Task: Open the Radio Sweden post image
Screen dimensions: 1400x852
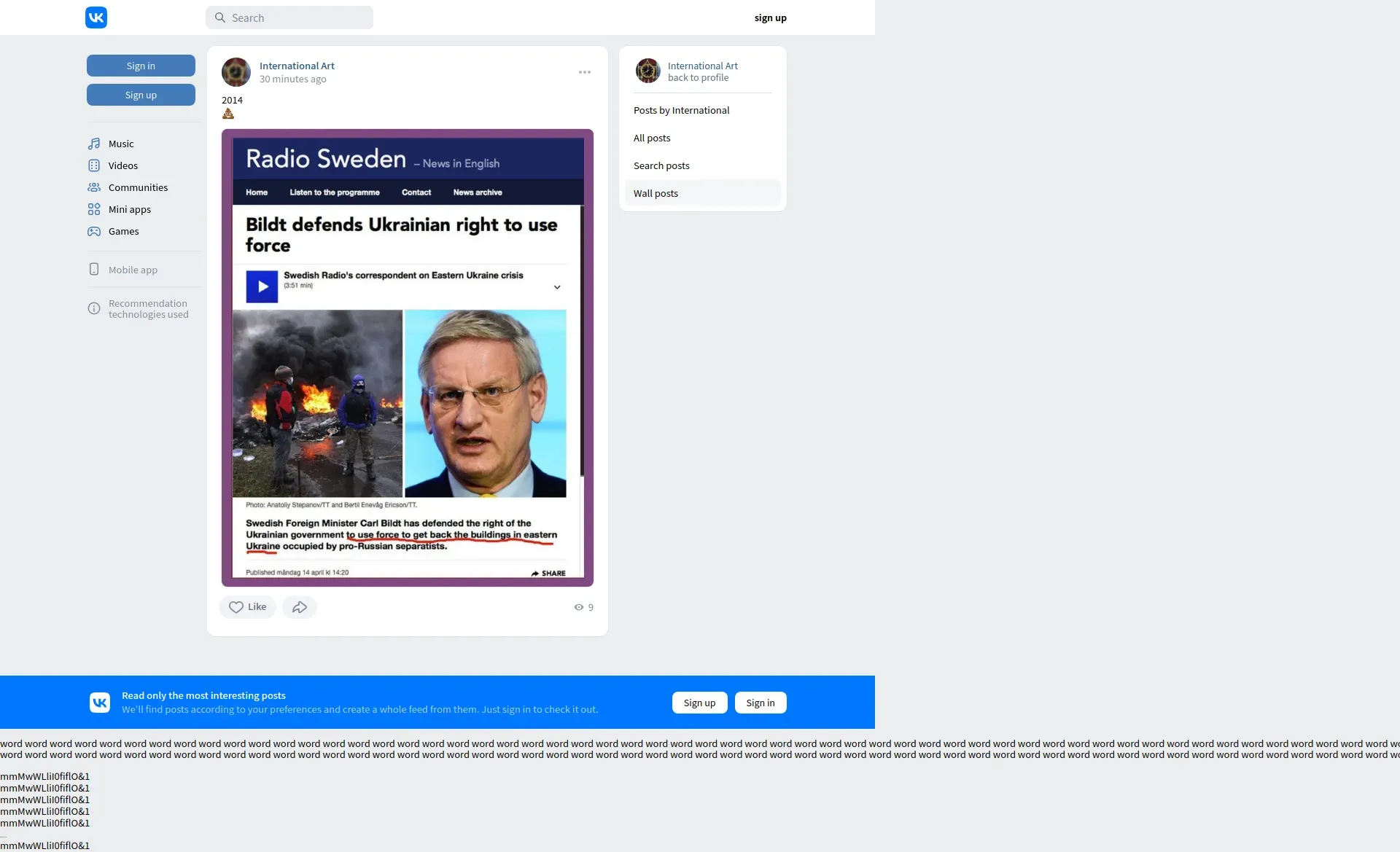Action: click(408, 358)
